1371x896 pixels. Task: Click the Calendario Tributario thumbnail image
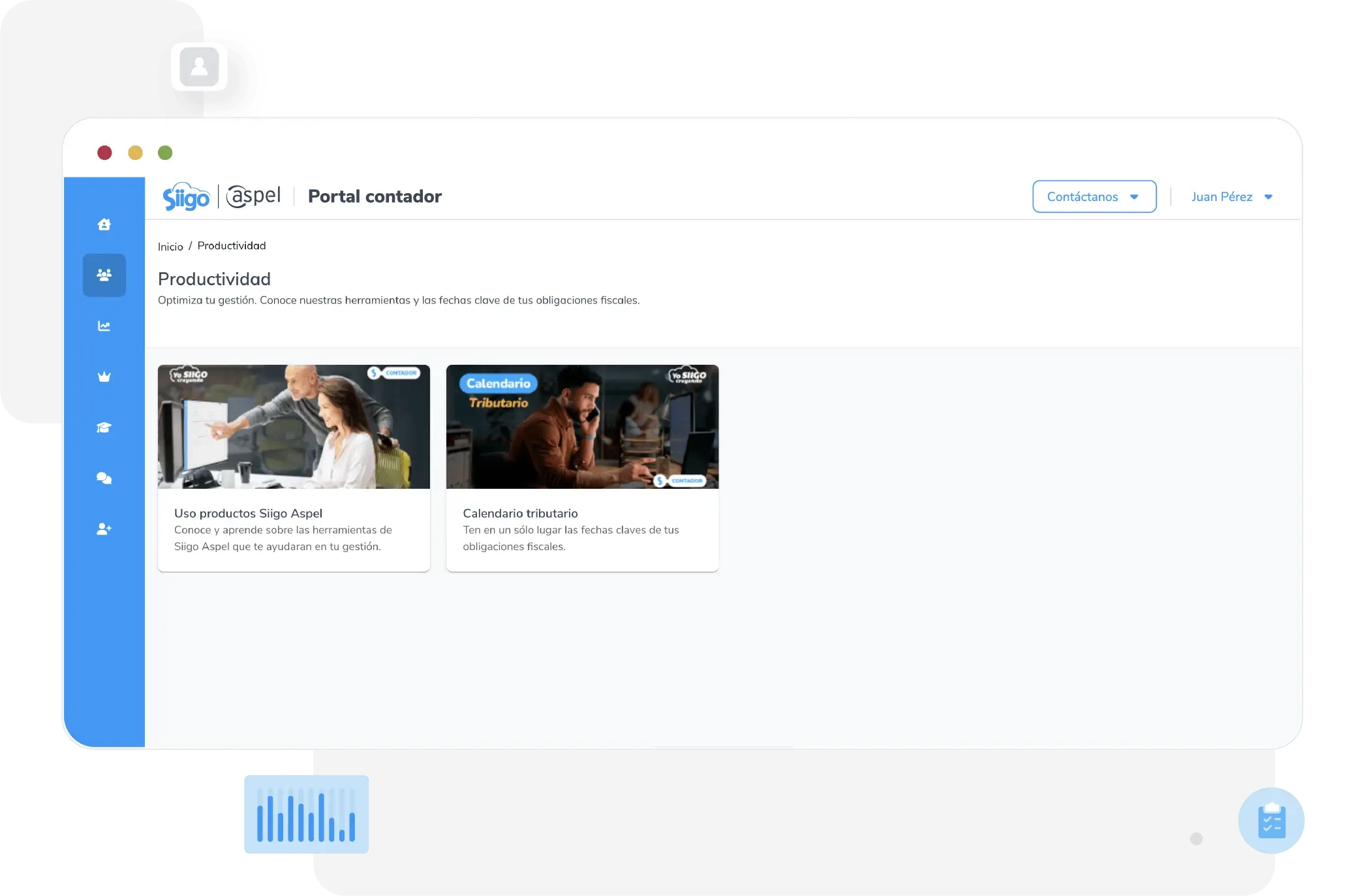point(581,426)
